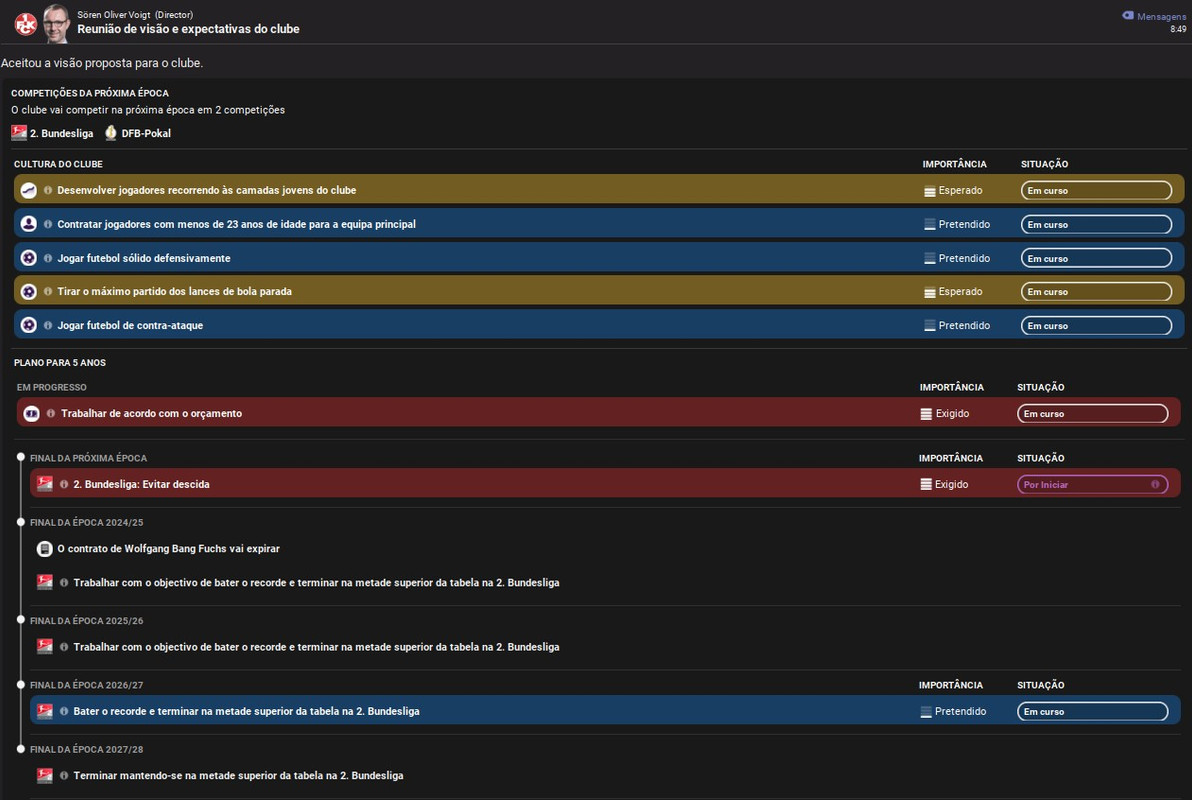Click the league flag icon beside 'Bater o recorde'
This screenshot has width=1192, height=800.
pos(45,711)
